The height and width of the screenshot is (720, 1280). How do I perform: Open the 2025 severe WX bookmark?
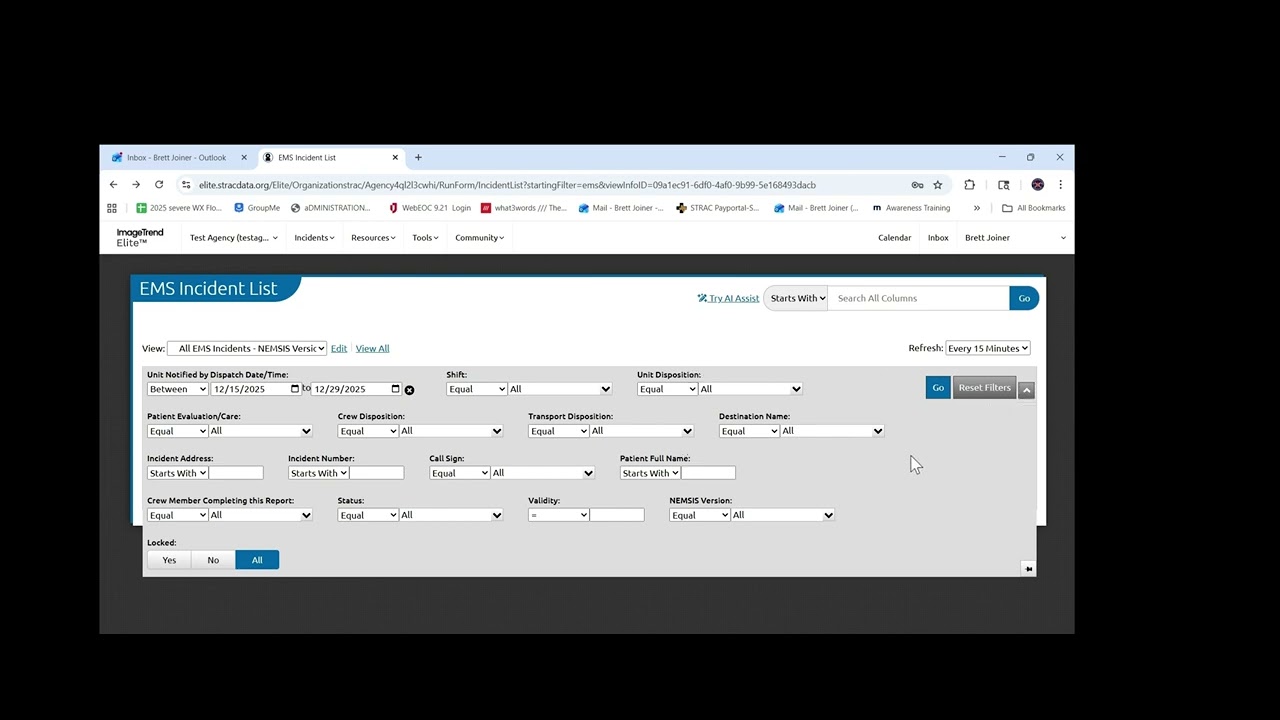point(180,208)
